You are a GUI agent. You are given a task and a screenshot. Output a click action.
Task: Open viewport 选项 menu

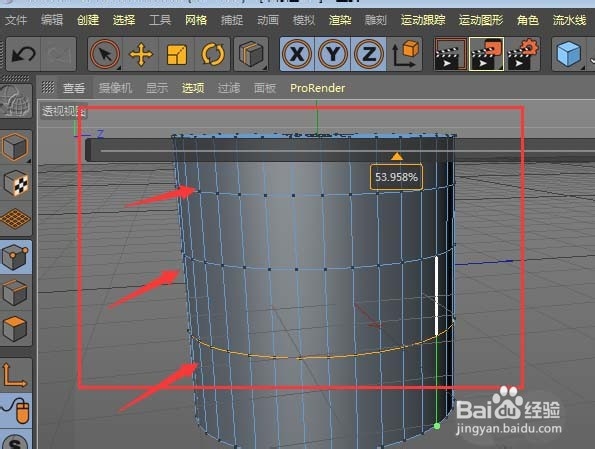pos(193,88)
